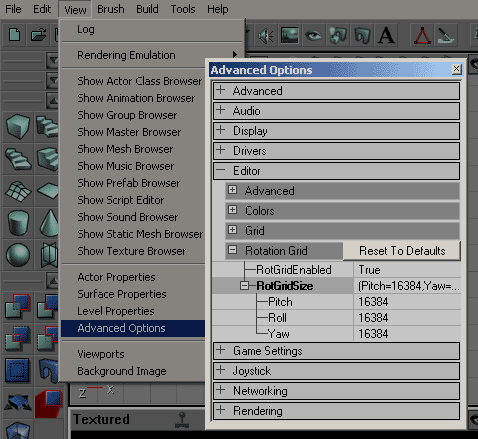Toggle RotGridEnabled True value
The width and height of the screenshot is (478, 439).
(407, 270)
